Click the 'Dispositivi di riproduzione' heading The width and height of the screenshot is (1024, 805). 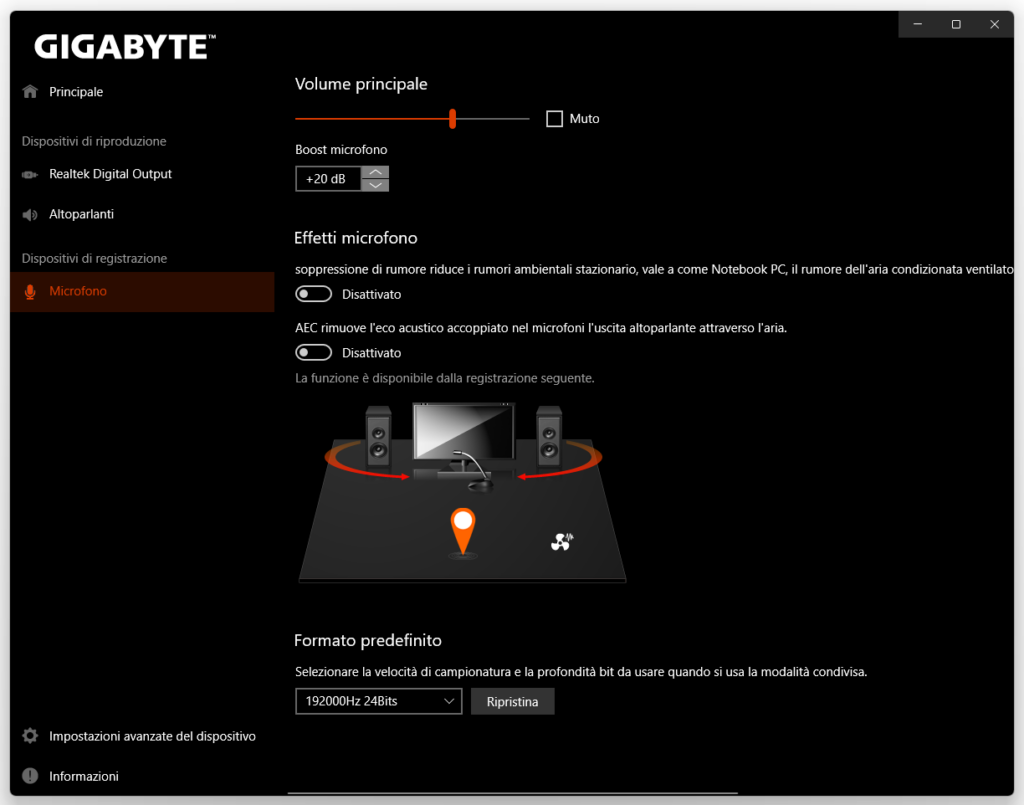coord(94,141)
